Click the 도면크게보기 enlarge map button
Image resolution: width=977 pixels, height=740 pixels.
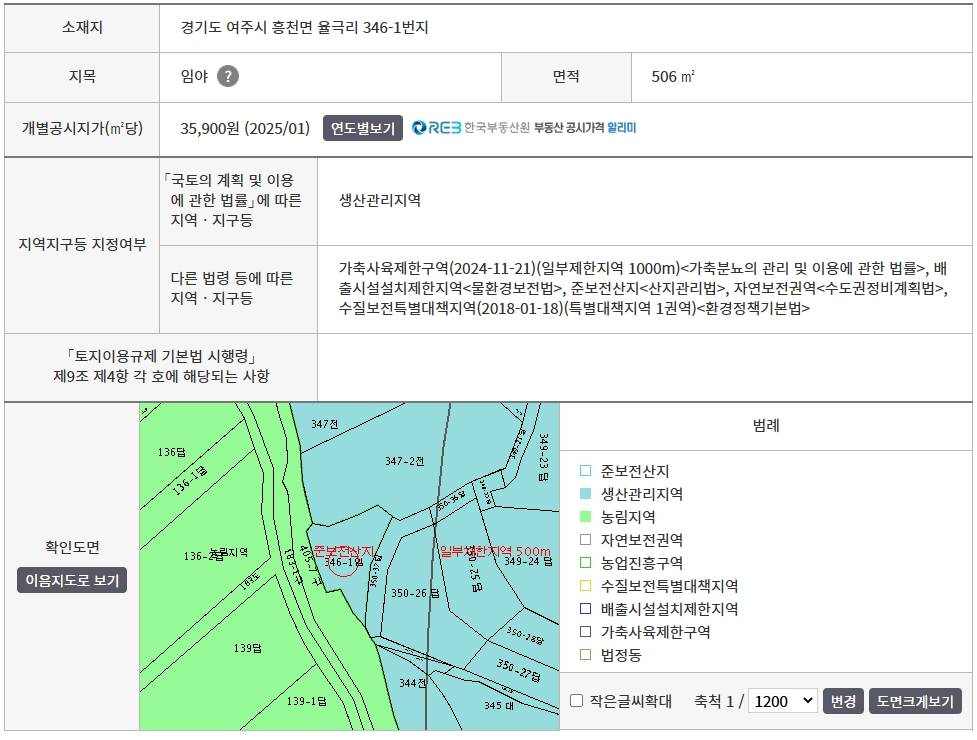pyautogui.click(x=915, y=701)
